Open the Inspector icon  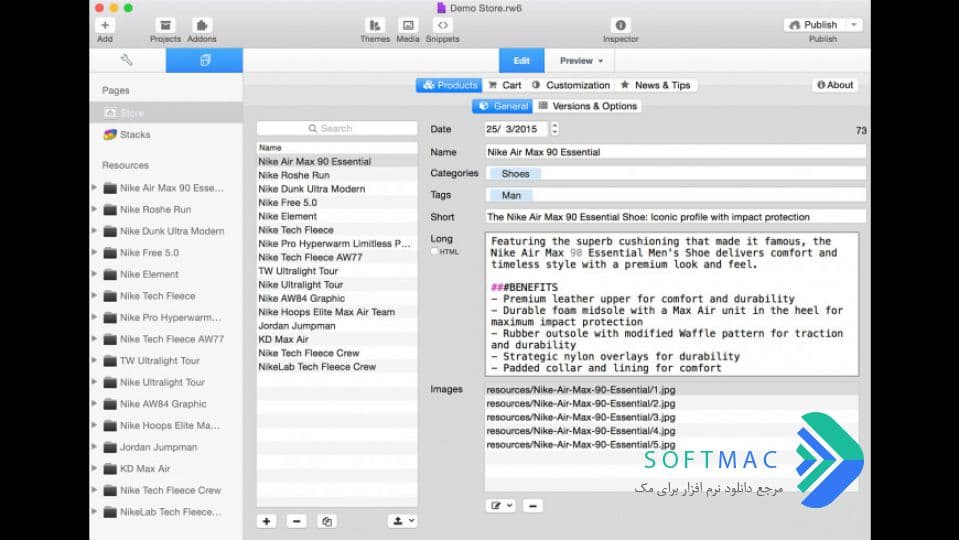620,25
